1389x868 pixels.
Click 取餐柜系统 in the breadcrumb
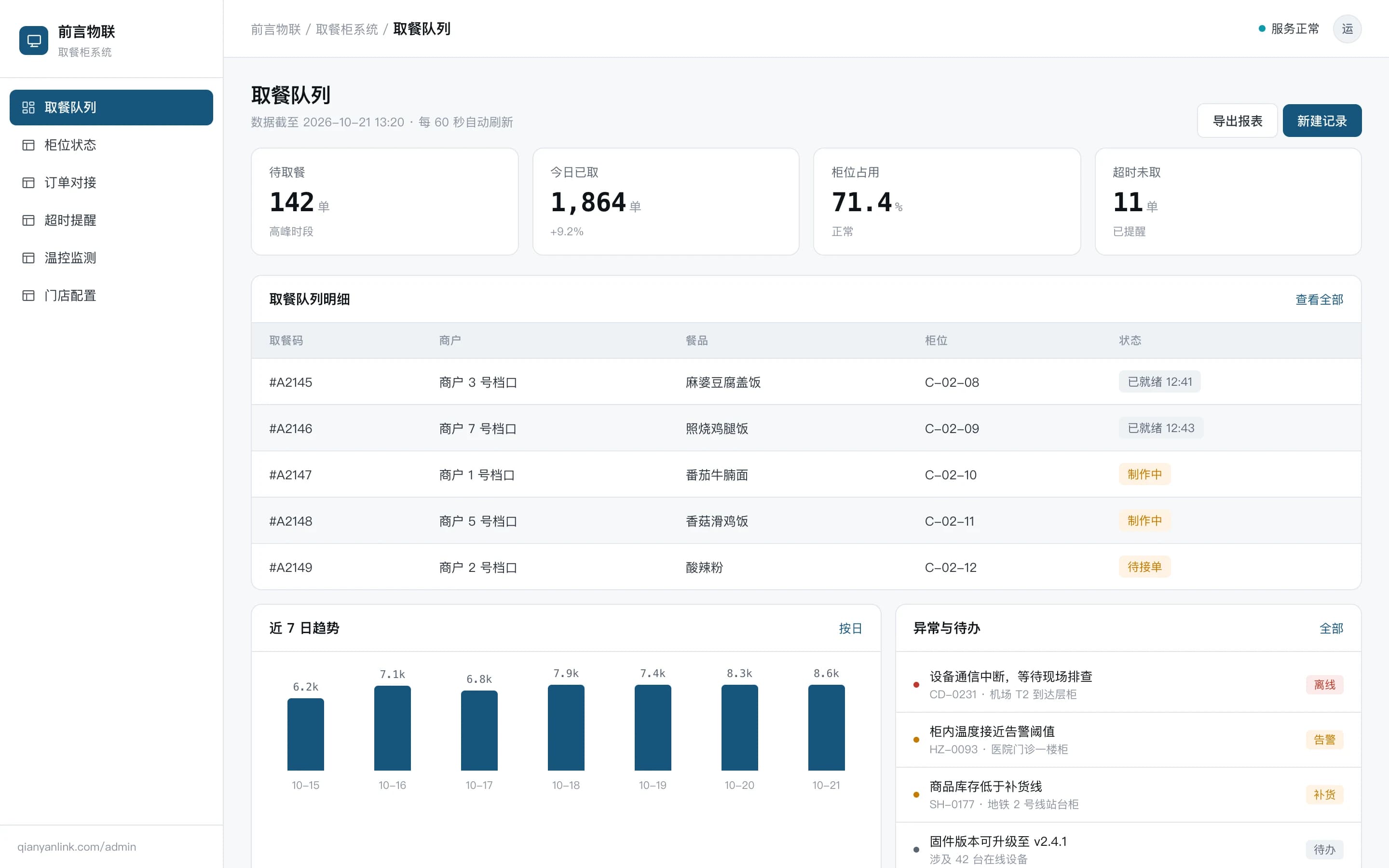pos(347,29)
